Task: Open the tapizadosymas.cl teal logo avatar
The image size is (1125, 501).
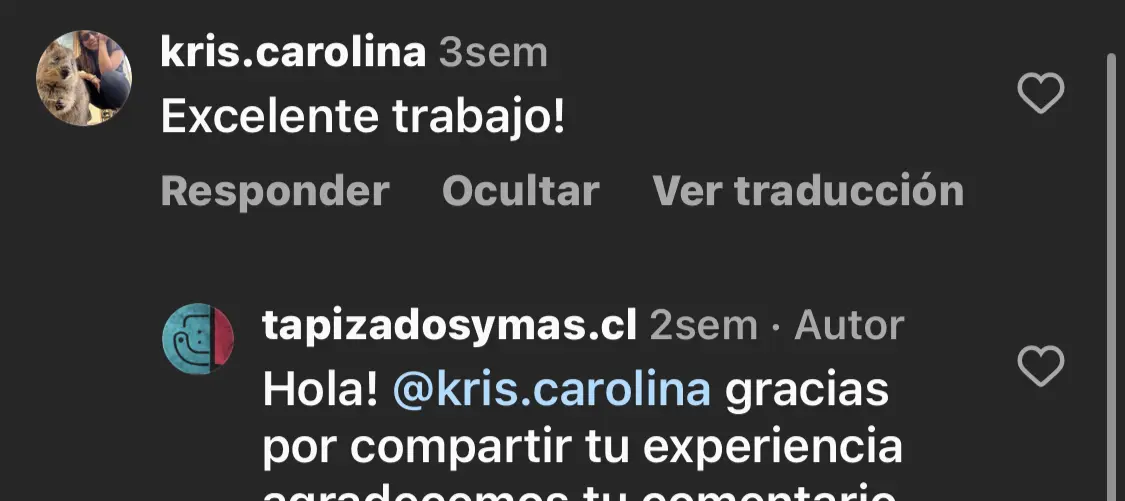Action: (x=198, y=338)
